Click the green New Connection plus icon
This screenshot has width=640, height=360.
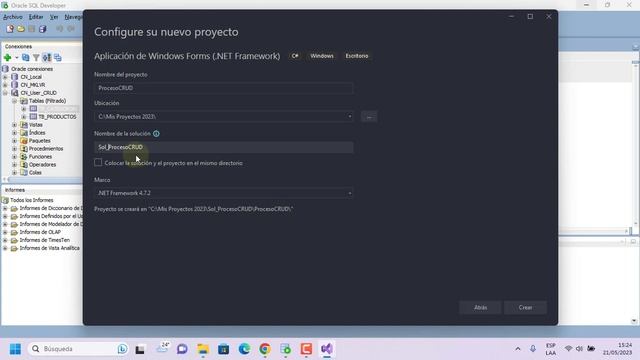point(7,58)
